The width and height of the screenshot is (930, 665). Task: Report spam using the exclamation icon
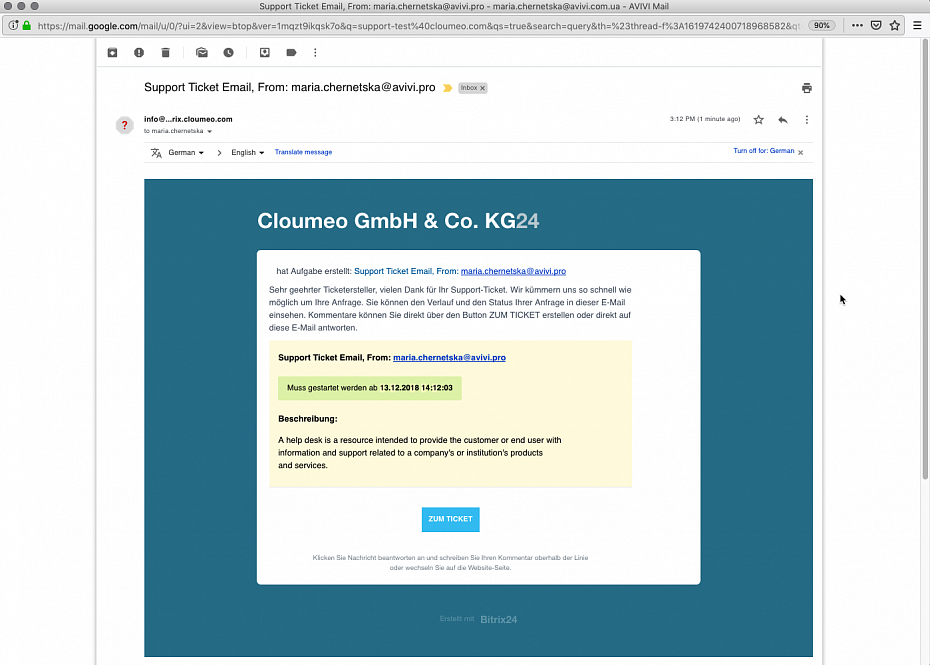point(139,53)
